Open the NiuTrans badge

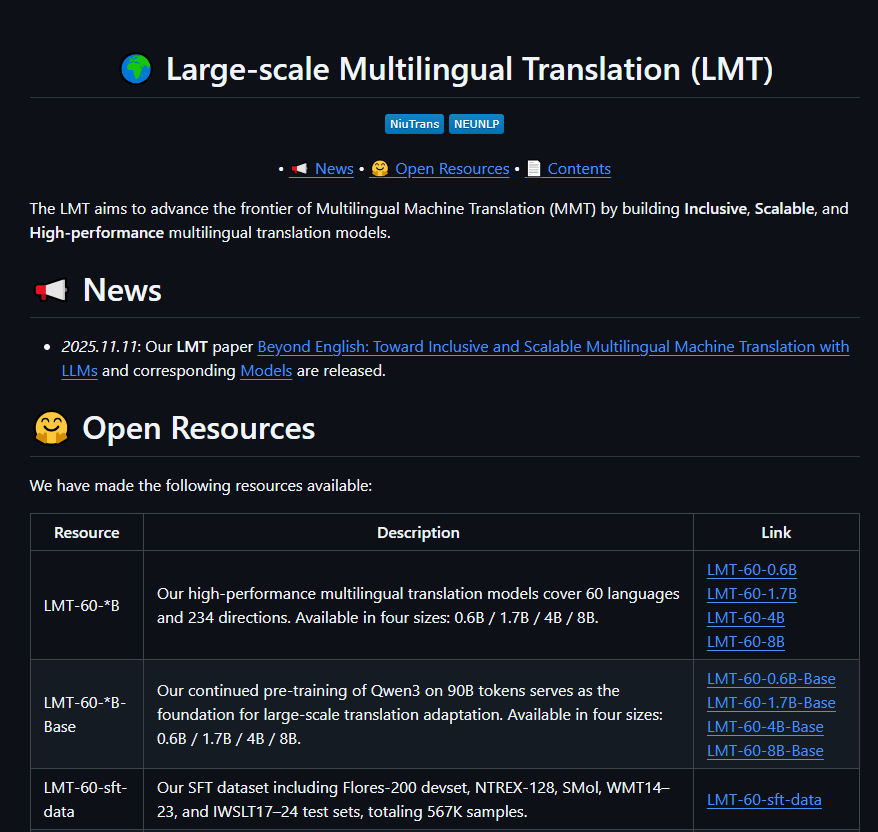(x=414, y=124)
